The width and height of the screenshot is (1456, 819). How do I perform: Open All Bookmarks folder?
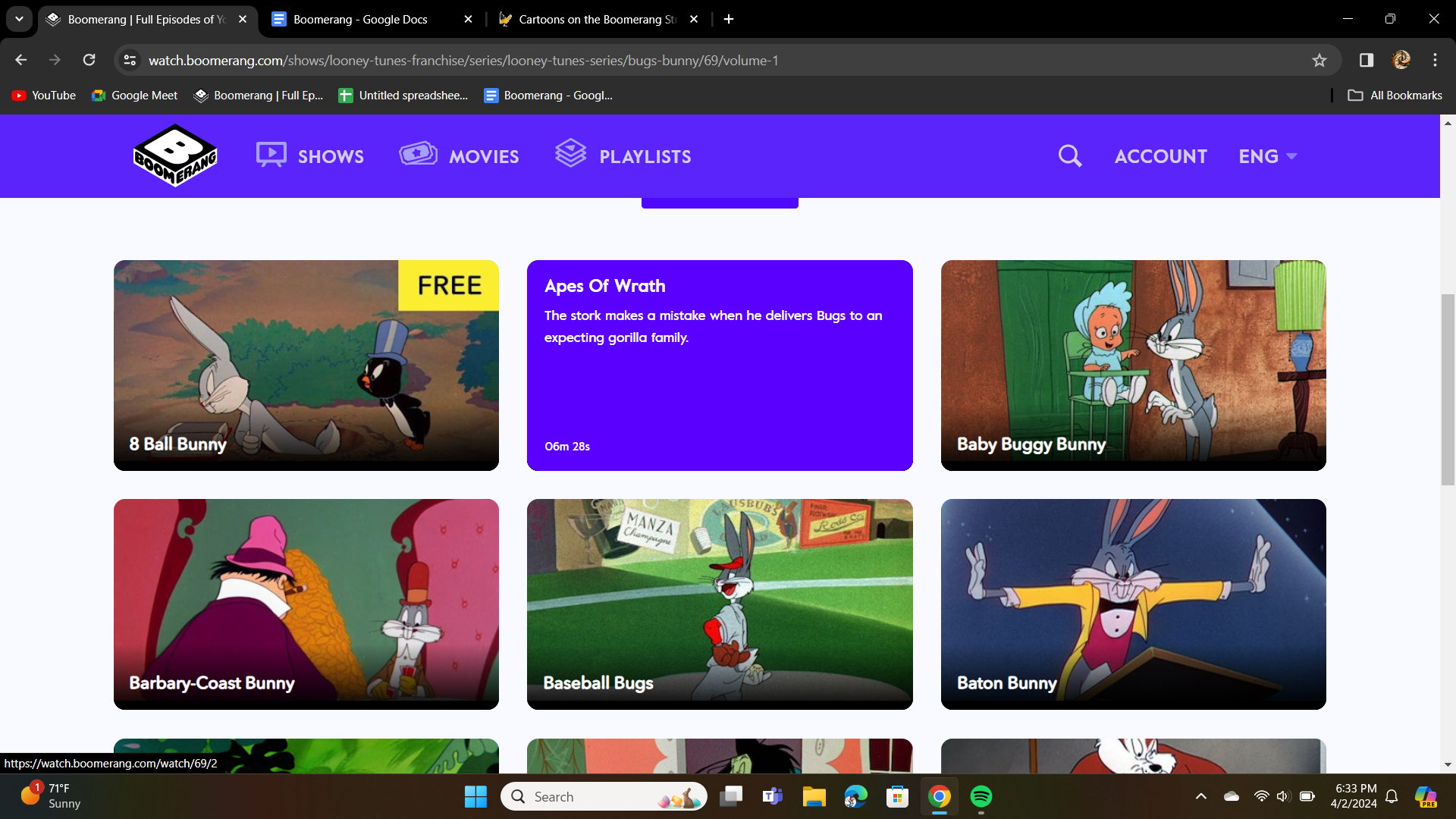point(1395,95)
